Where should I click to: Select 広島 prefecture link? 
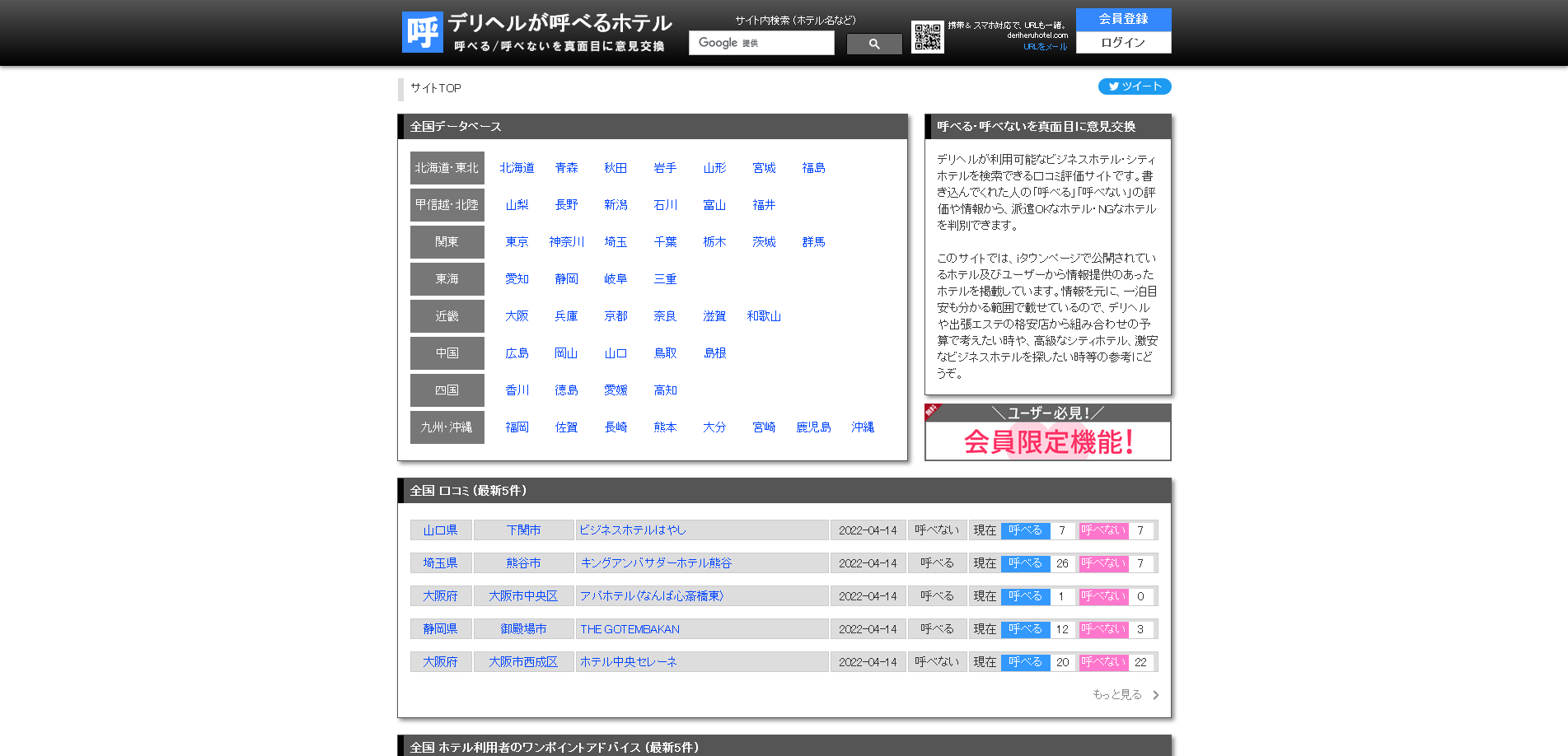pos(517,353)
